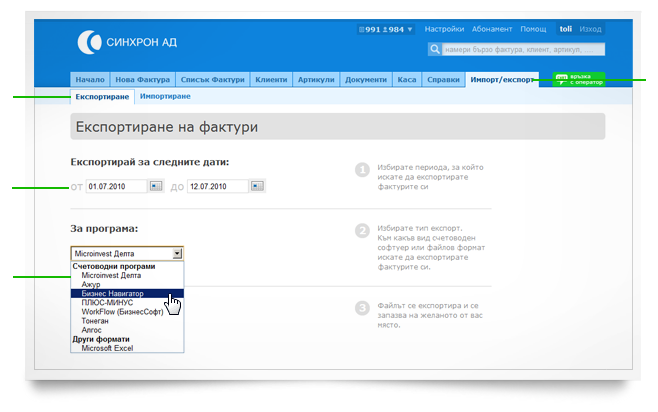Open the Нова Фактура tab
The width and height of the screenshot is (658, 412).
pos(143,79)
